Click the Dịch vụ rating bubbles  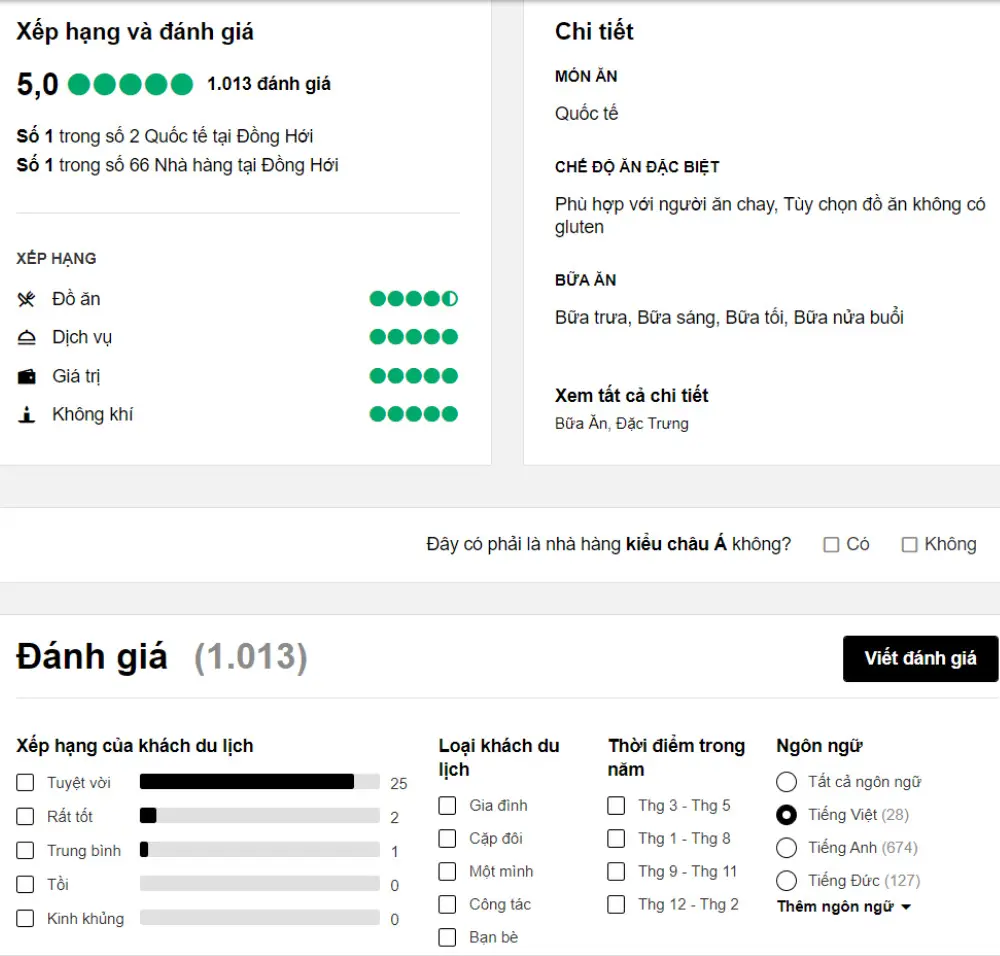click(413, 337)
